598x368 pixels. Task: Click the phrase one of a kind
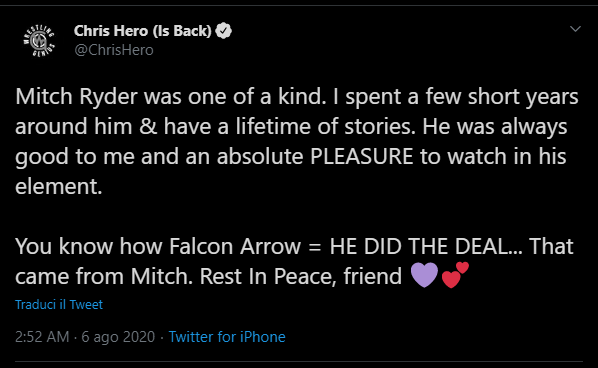click(x=257, y=97)
